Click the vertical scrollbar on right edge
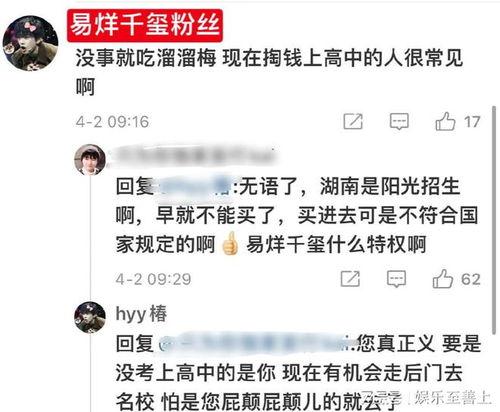500x412 pixels. point(494,220)
